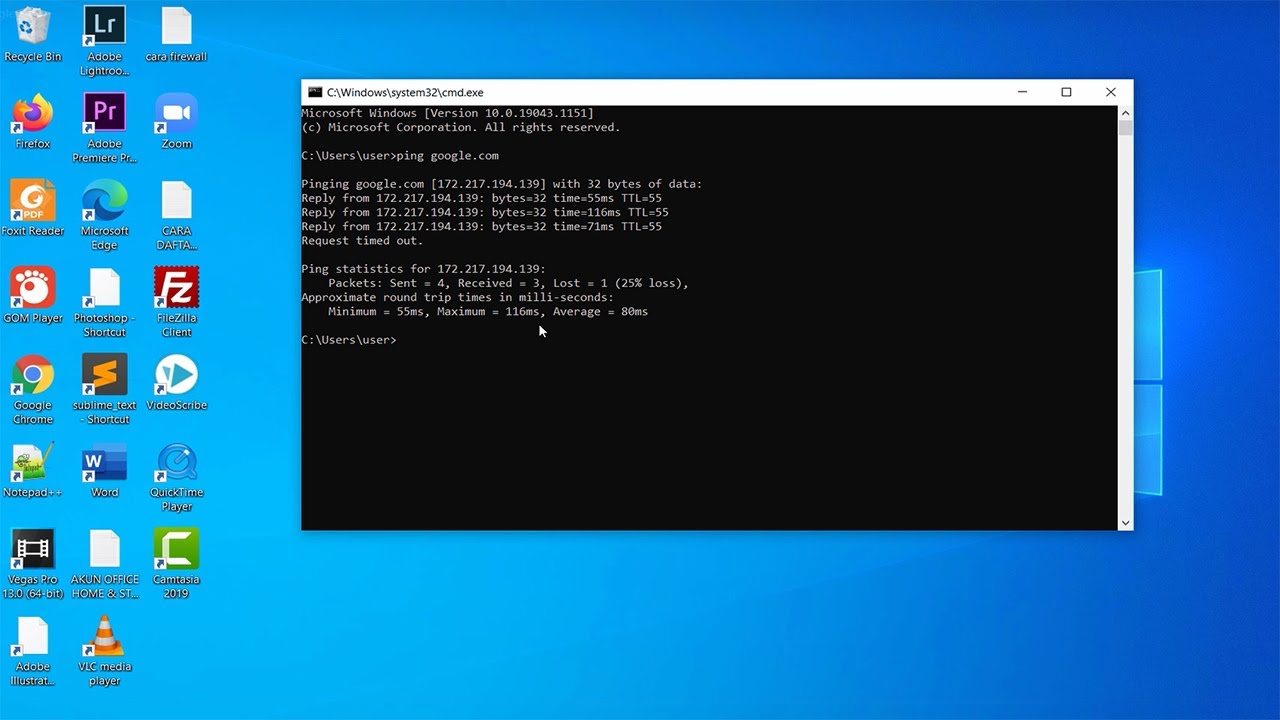
Task: Select the Vegas Pro 13.0 icon
Action: click(x=33, y=563)
